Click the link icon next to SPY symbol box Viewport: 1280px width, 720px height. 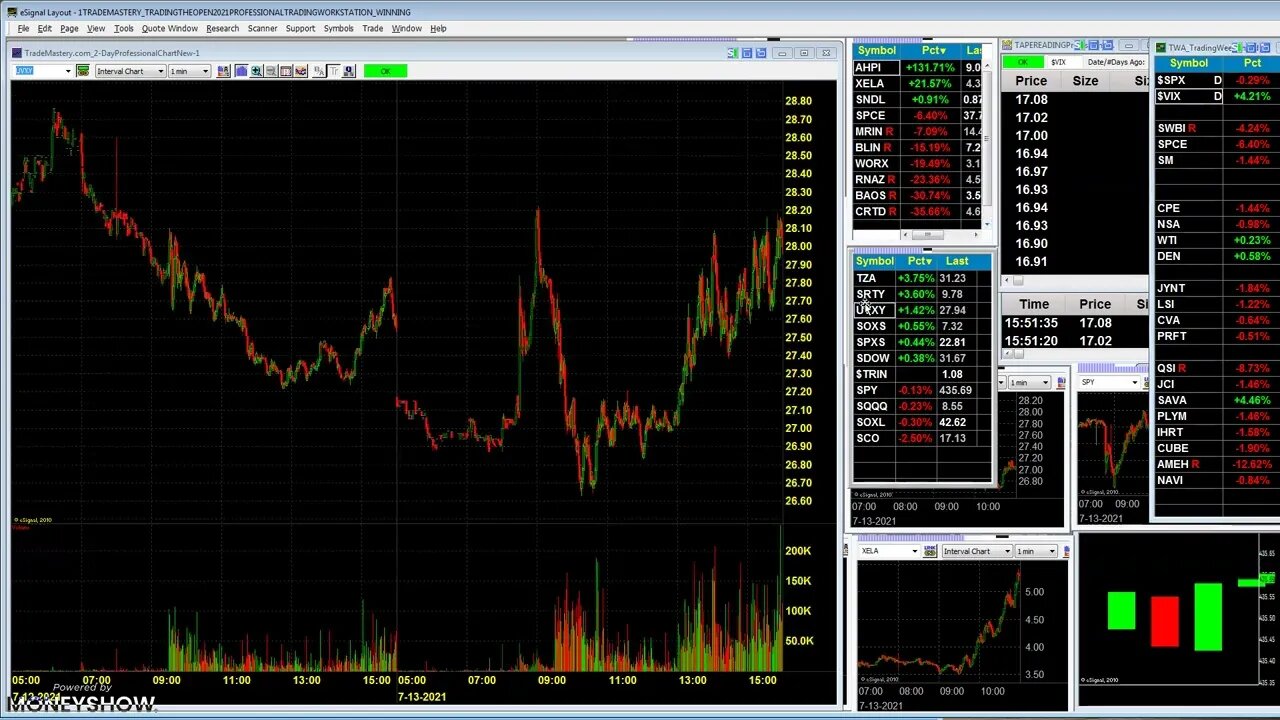[x=1146, y=382]
